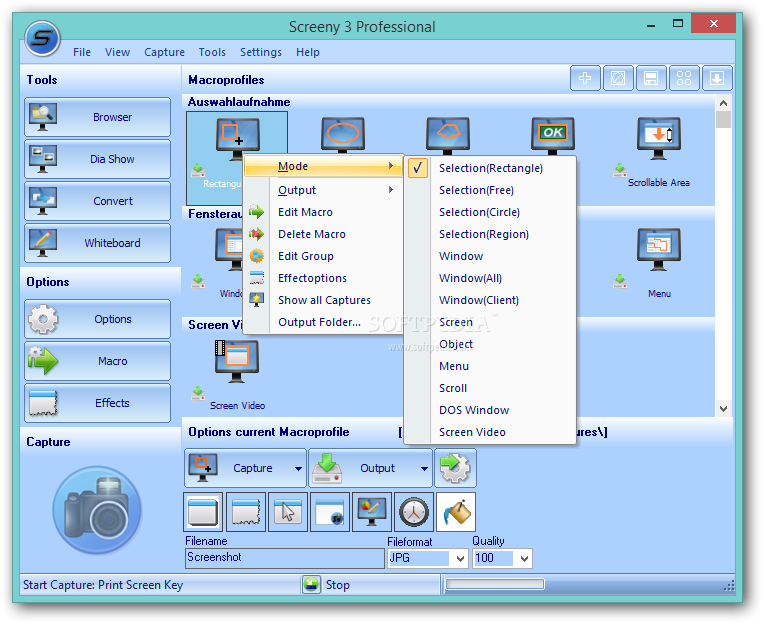Image resolution: width=763 pixels, height=623 pixels.
Task: Click the scroll up arrow in Macroprofiles
Action: [723, 103]
